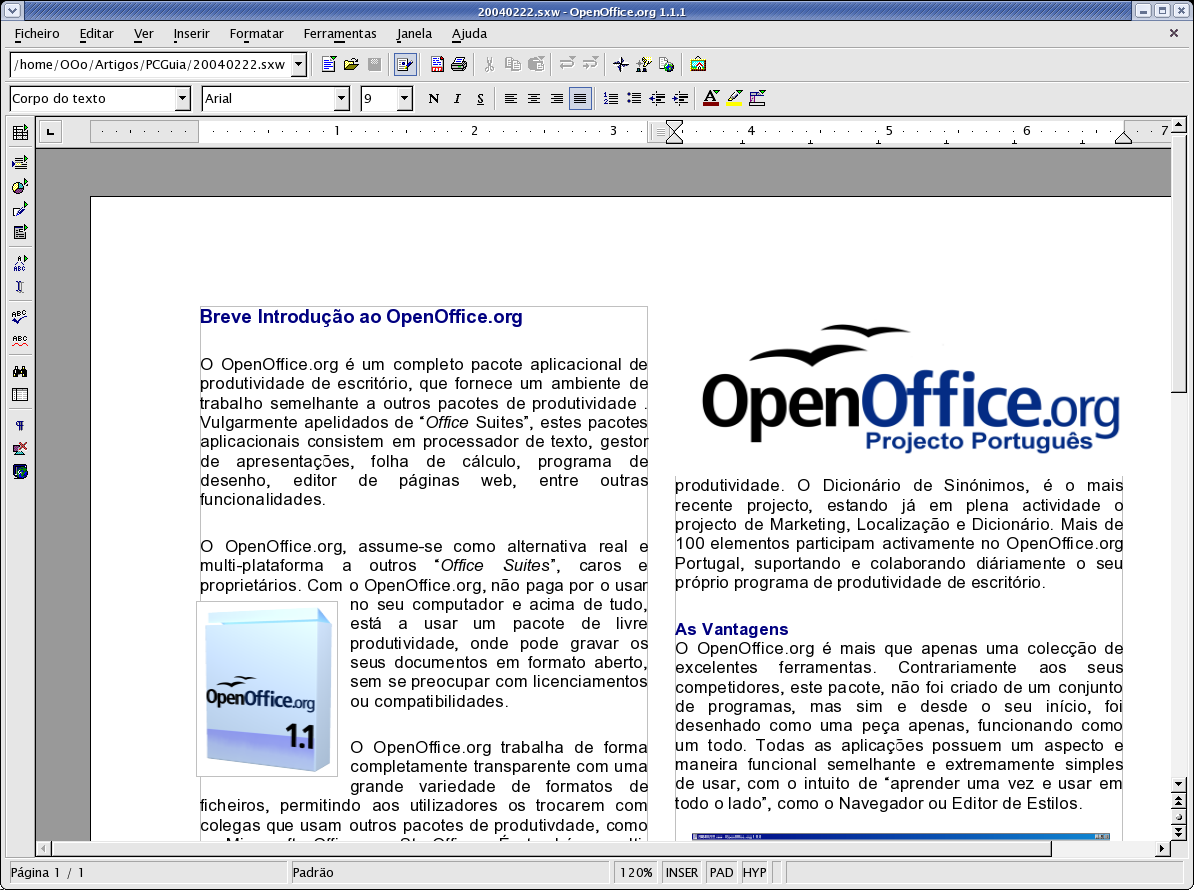Click the Insert Table icon in sidebar
This screenshot has width=1194, height=890.
tap(20, 133)
